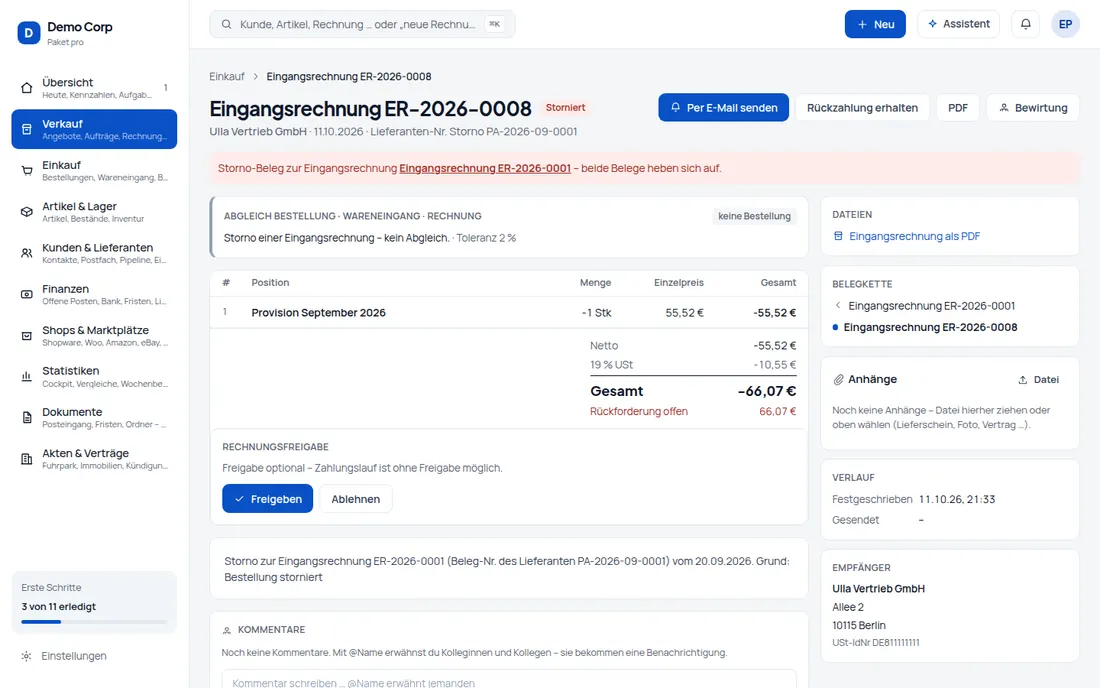Approve invoice with Freigeben button

coord(267,499)
